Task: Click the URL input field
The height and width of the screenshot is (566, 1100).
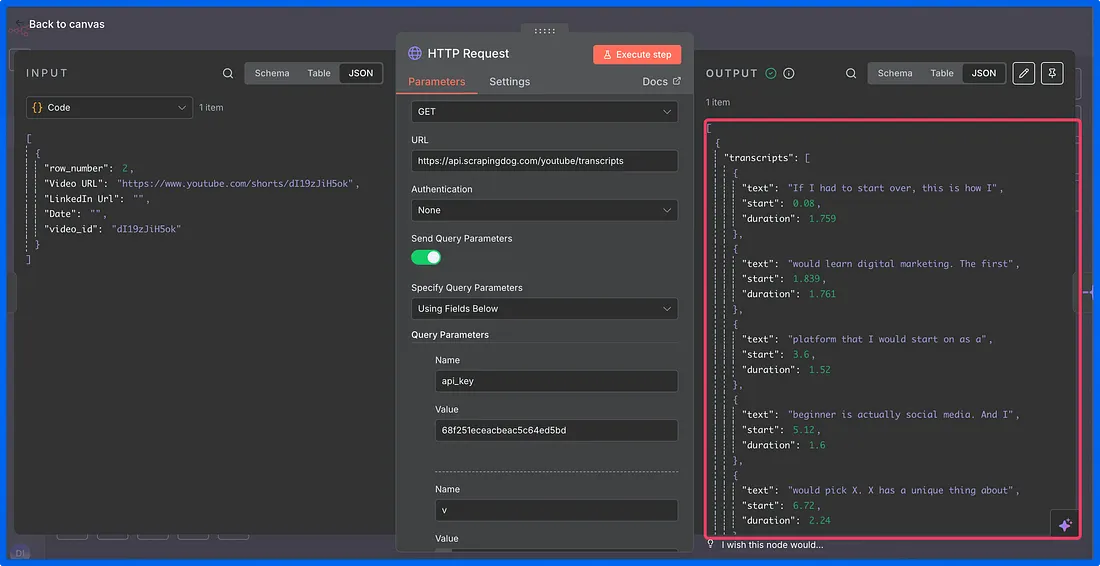Action: [x=544, y=160]
